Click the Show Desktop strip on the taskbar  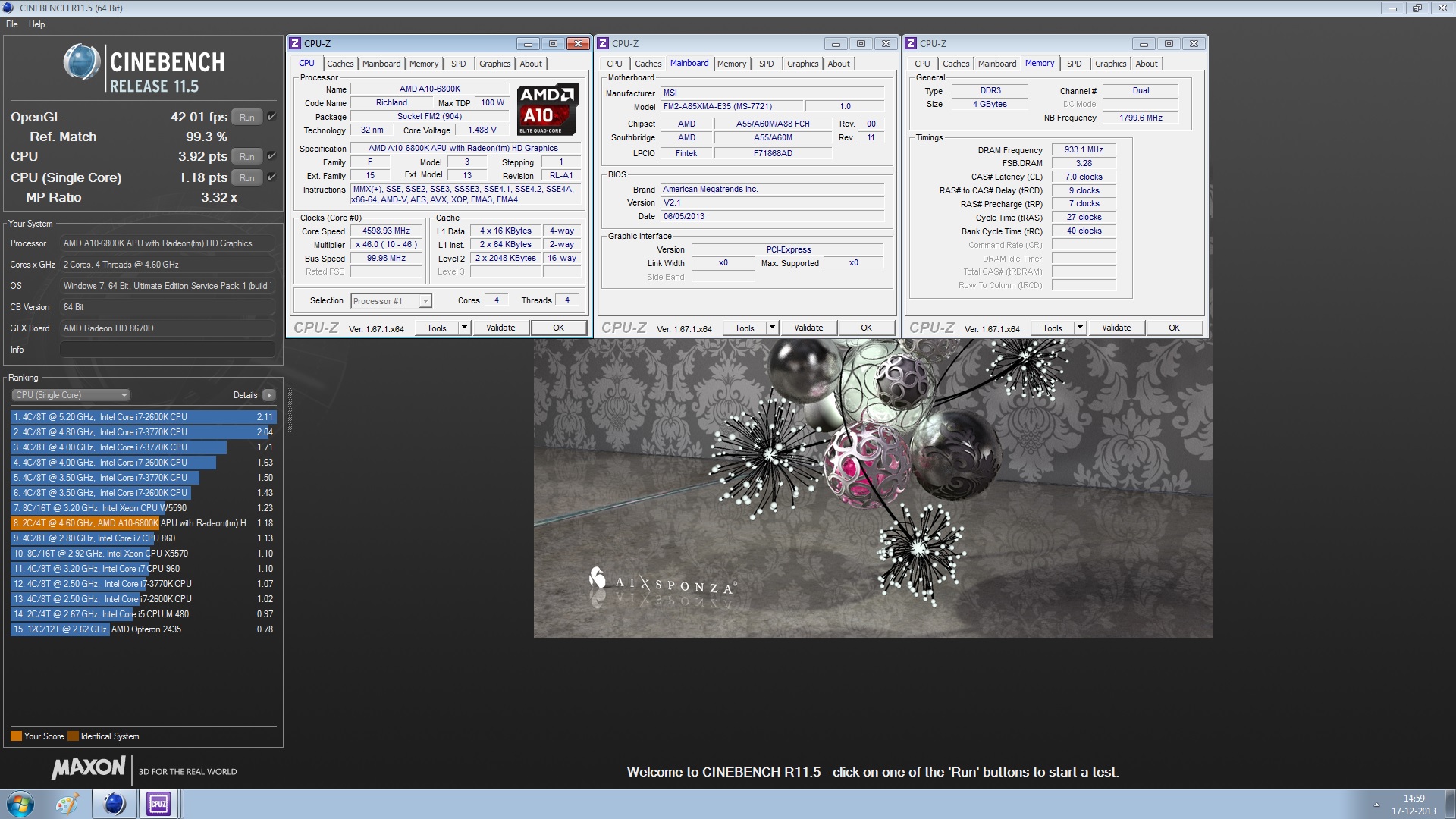1450,804
